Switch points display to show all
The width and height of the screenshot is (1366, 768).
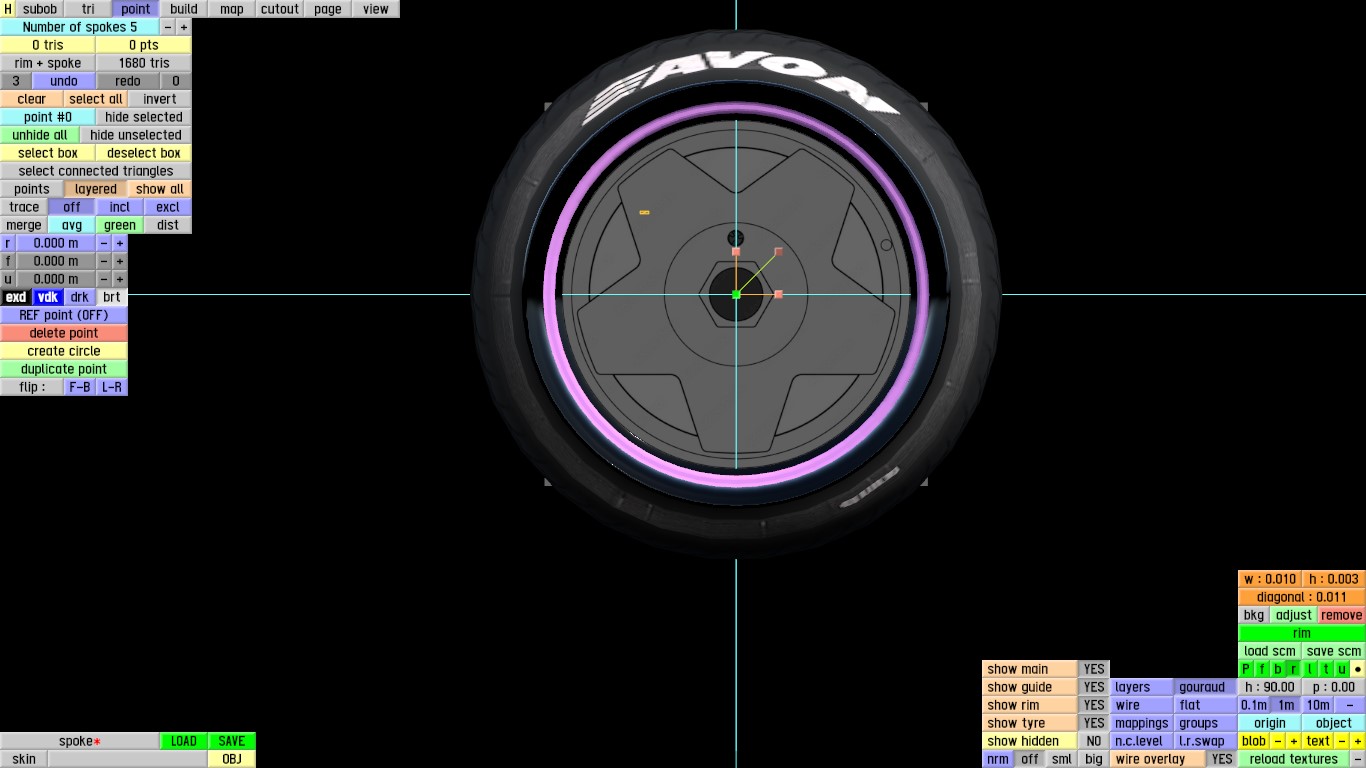coord(160,189)
